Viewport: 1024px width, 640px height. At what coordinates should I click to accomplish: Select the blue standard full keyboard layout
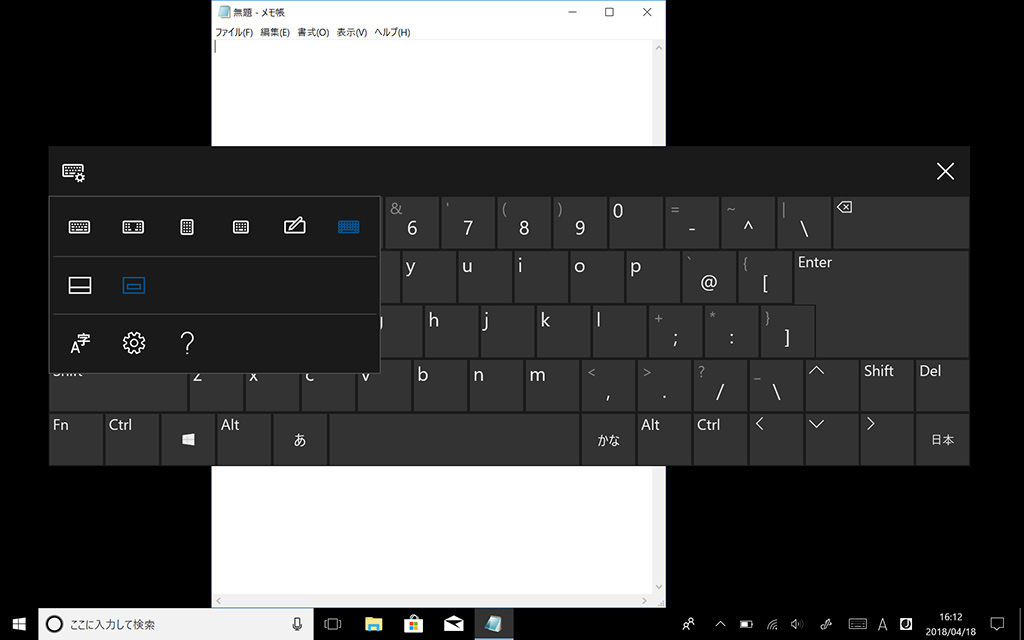(349, 227)
